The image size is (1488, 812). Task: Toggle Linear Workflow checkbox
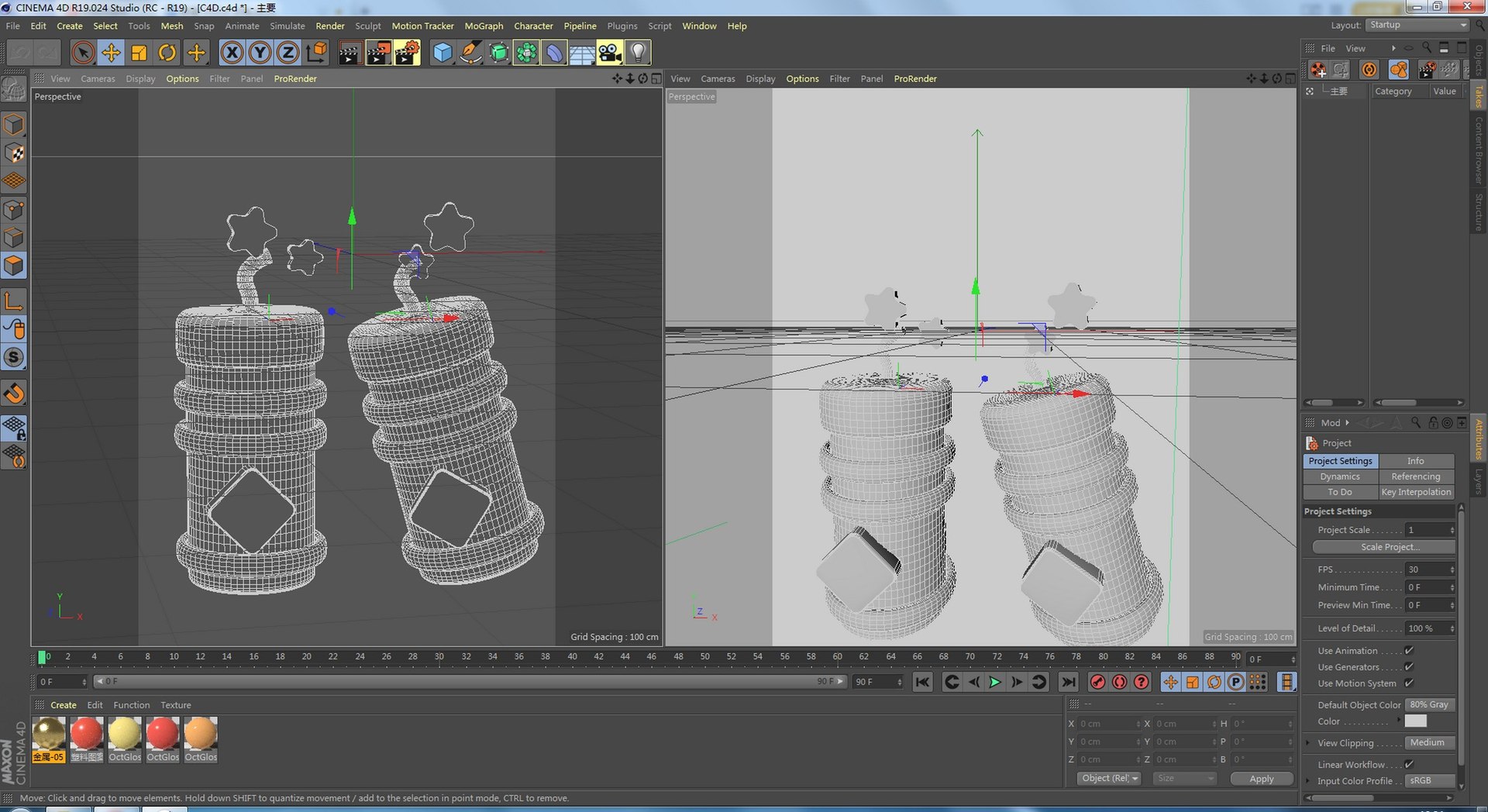point(1409,765)
